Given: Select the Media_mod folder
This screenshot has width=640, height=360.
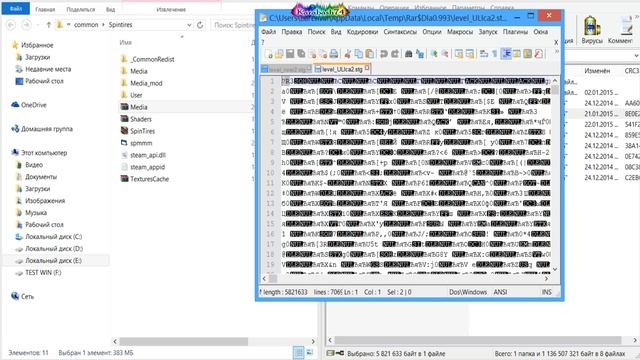Looking at the screenshot, I should (x=142, y=83).
